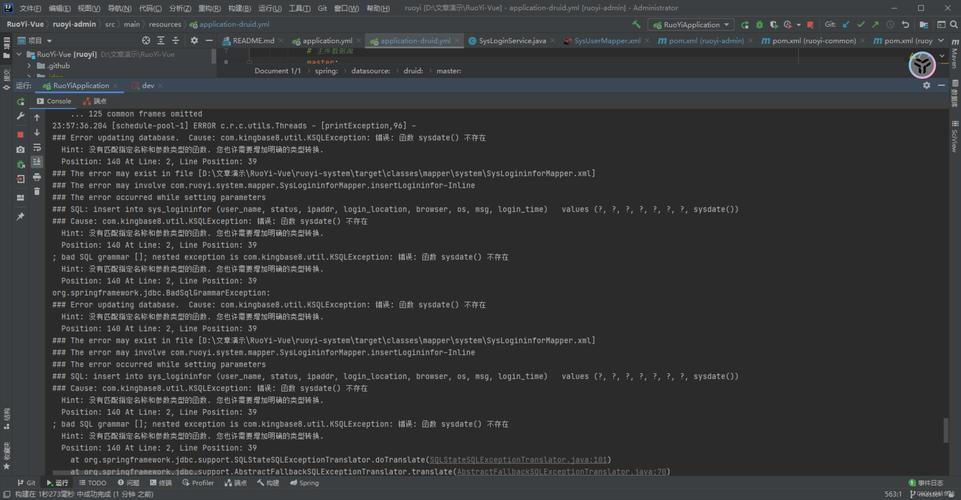Click the Git commit checkmark icon
This screenshot has width=961, height=500.
pos(860,25)
